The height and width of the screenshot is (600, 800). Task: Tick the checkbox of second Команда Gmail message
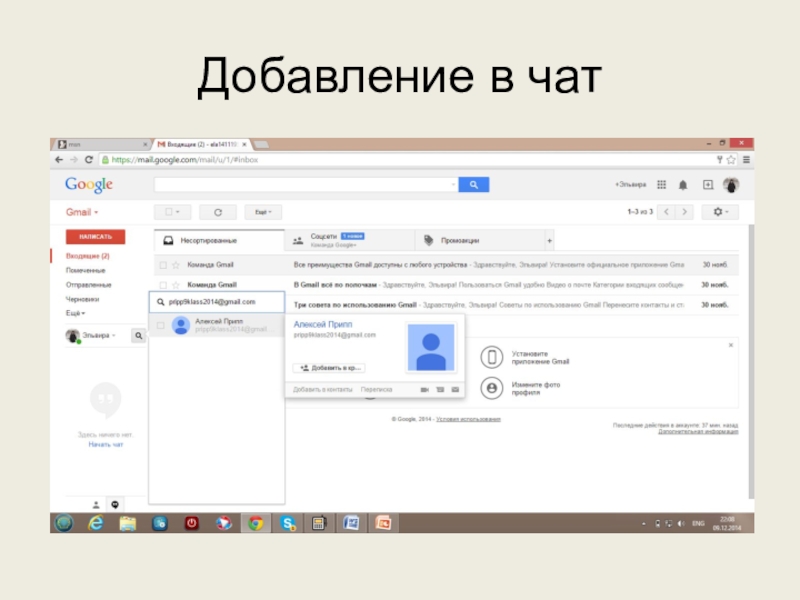163,285
